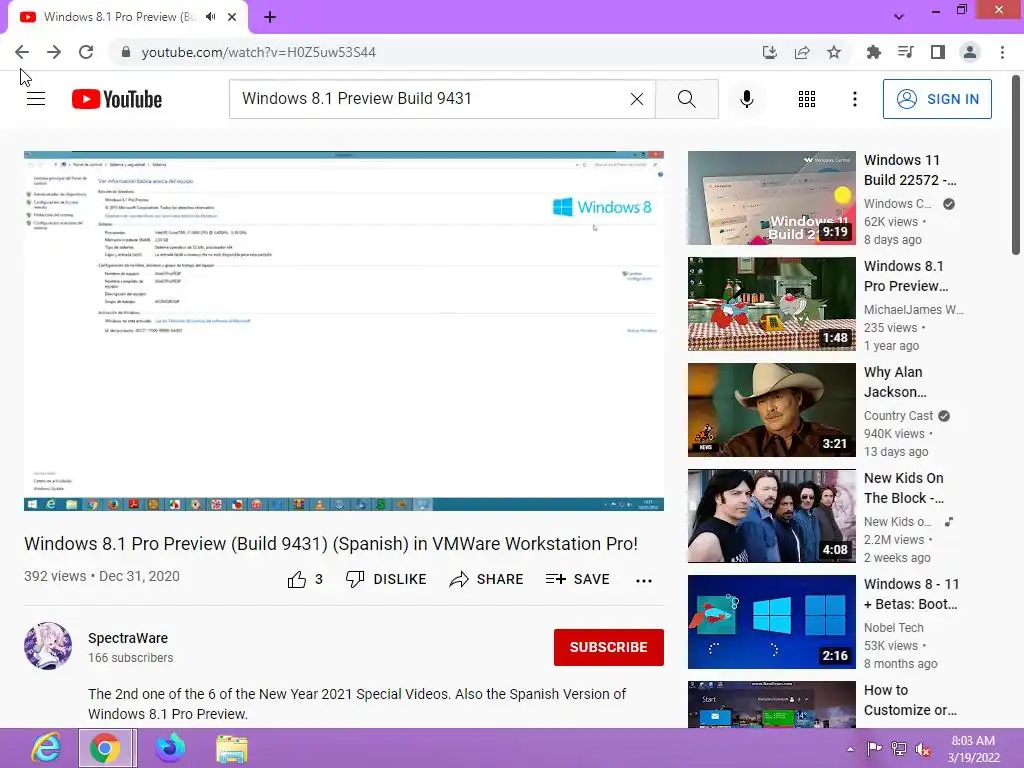The image size is (1024, 768).
Task: Open Windows 8 - 11 + Betas thumbnail
Action: pos(771,622)
